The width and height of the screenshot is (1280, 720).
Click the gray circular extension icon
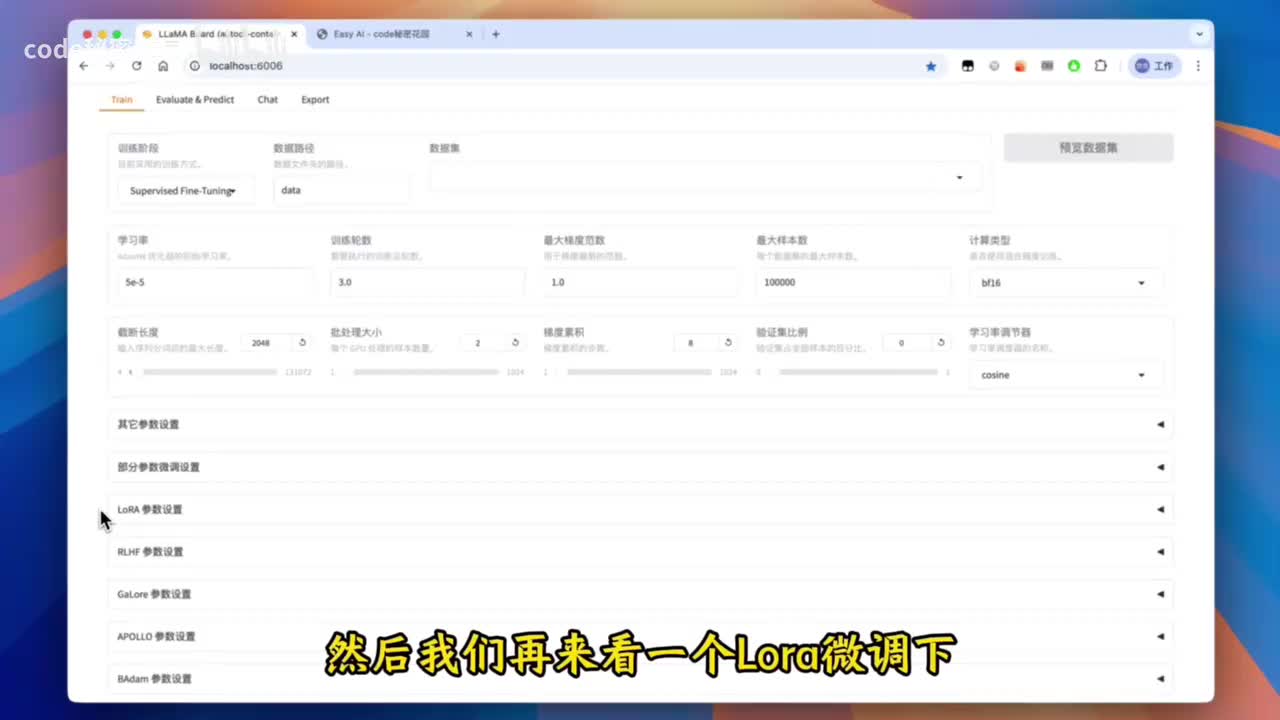[x=994, y=66]
